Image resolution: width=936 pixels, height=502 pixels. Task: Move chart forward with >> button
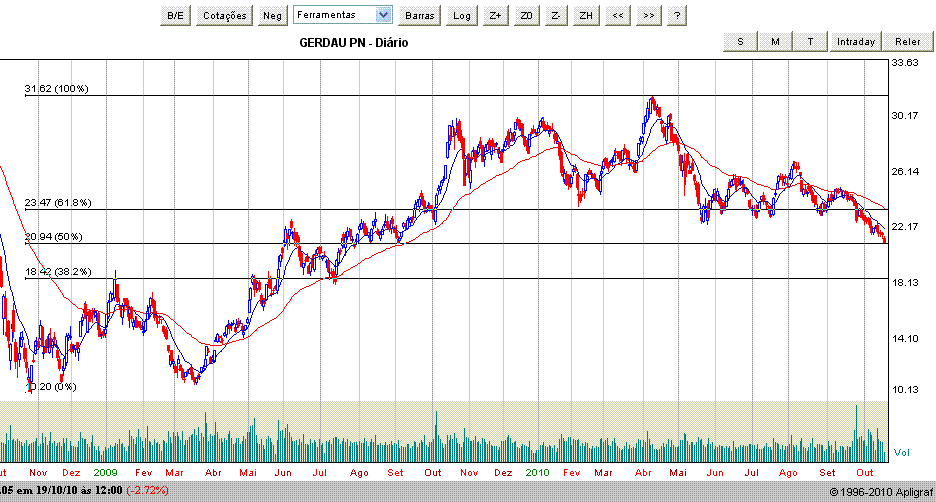(x=649, y=16)
